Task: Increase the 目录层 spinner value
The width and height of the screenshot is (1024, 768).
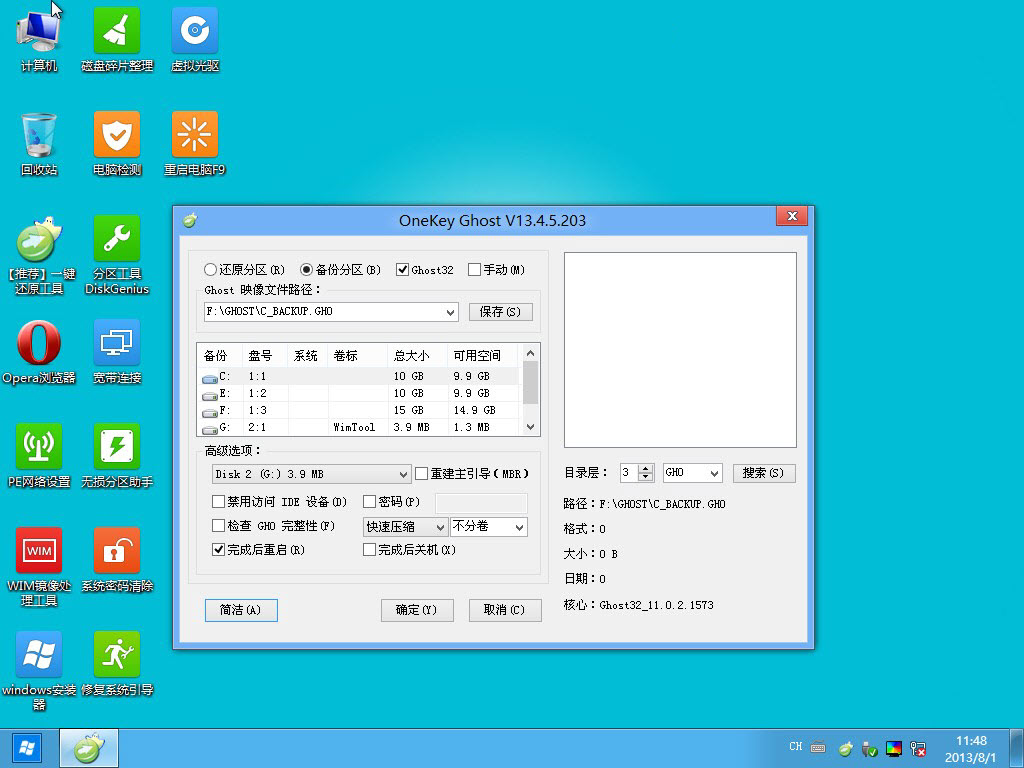Action: pyautogui.click(x=646, y=468)
